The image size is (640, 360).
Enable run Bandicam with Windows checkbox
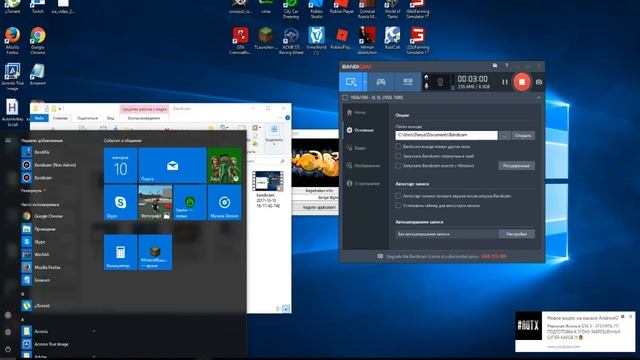click(x=398, y=166)
